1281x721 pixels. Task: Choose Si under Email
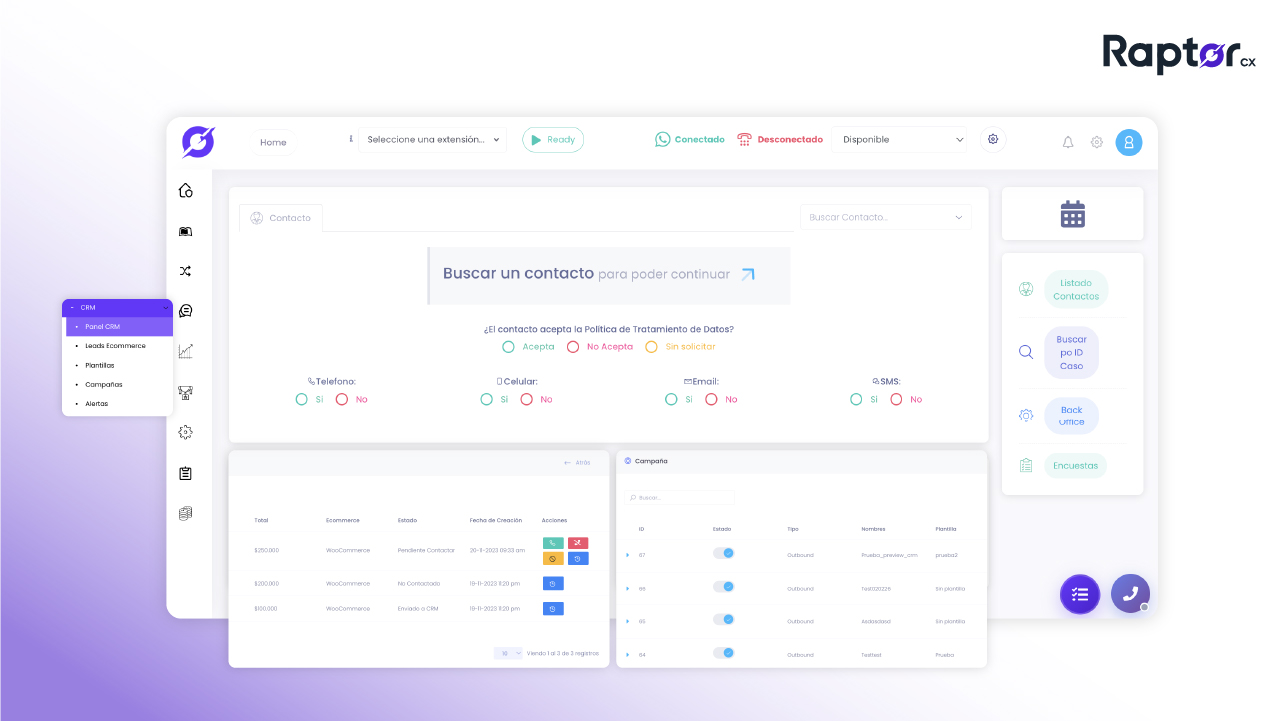[x=671, y=399]
